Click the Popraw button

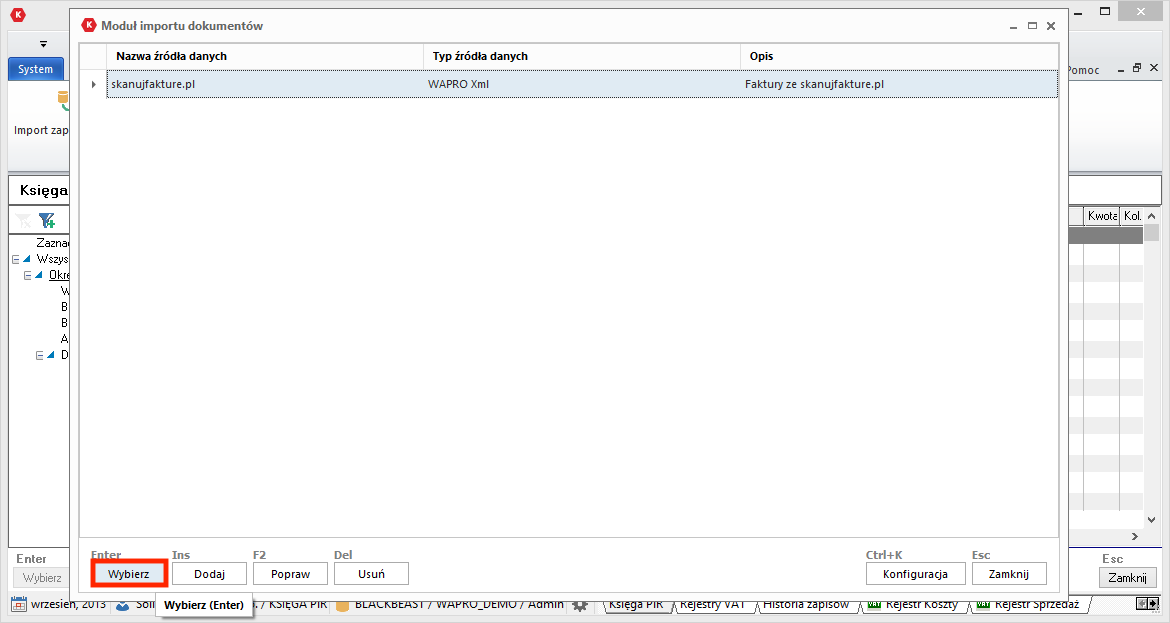[x=290, y=574]
